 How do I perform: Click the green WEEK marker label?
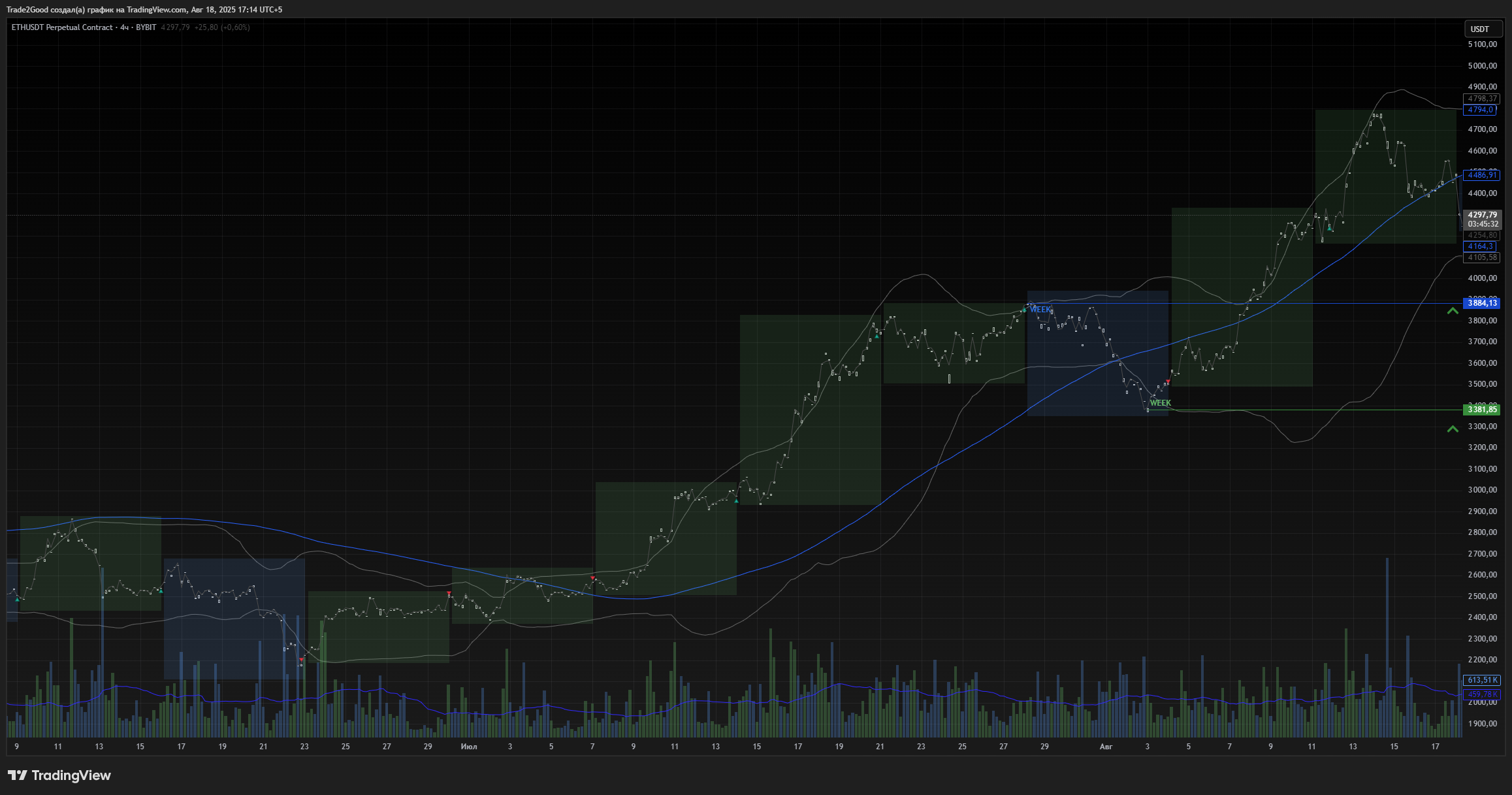(x=1161, y=403)
